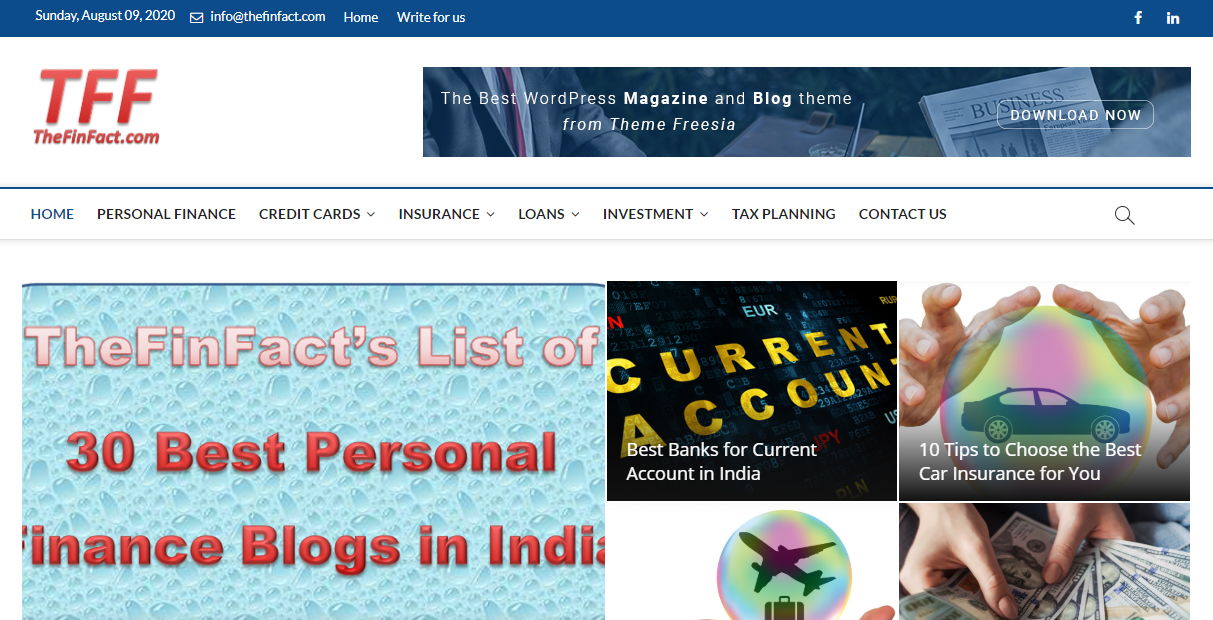Expand the Credit Cards dropdown chevron
The height and width of the screenshot is (620, 1213).
pyautogui.click(x=371, y=215)
